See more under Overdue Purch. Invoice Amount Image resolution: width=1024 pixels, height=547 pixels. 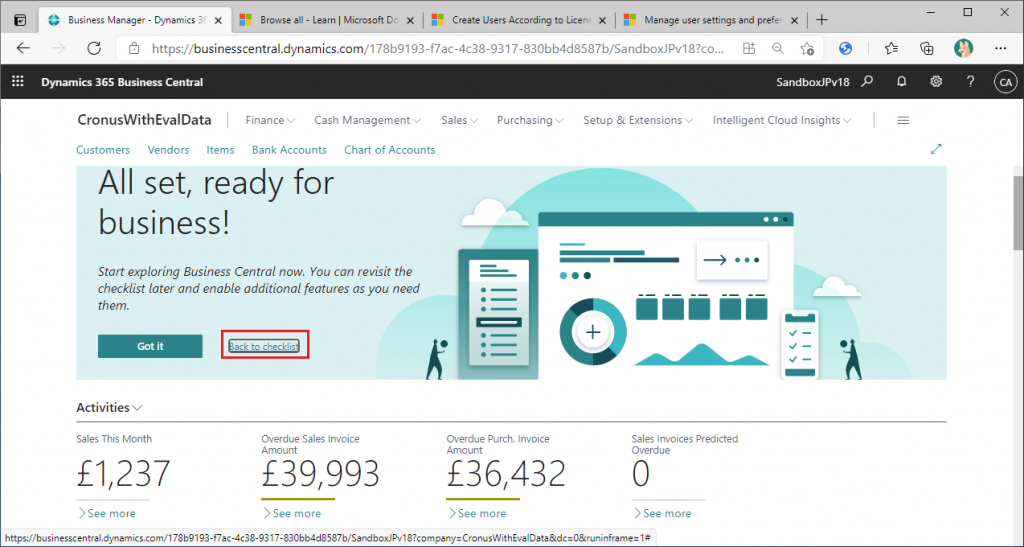click(x=477, y=513)
